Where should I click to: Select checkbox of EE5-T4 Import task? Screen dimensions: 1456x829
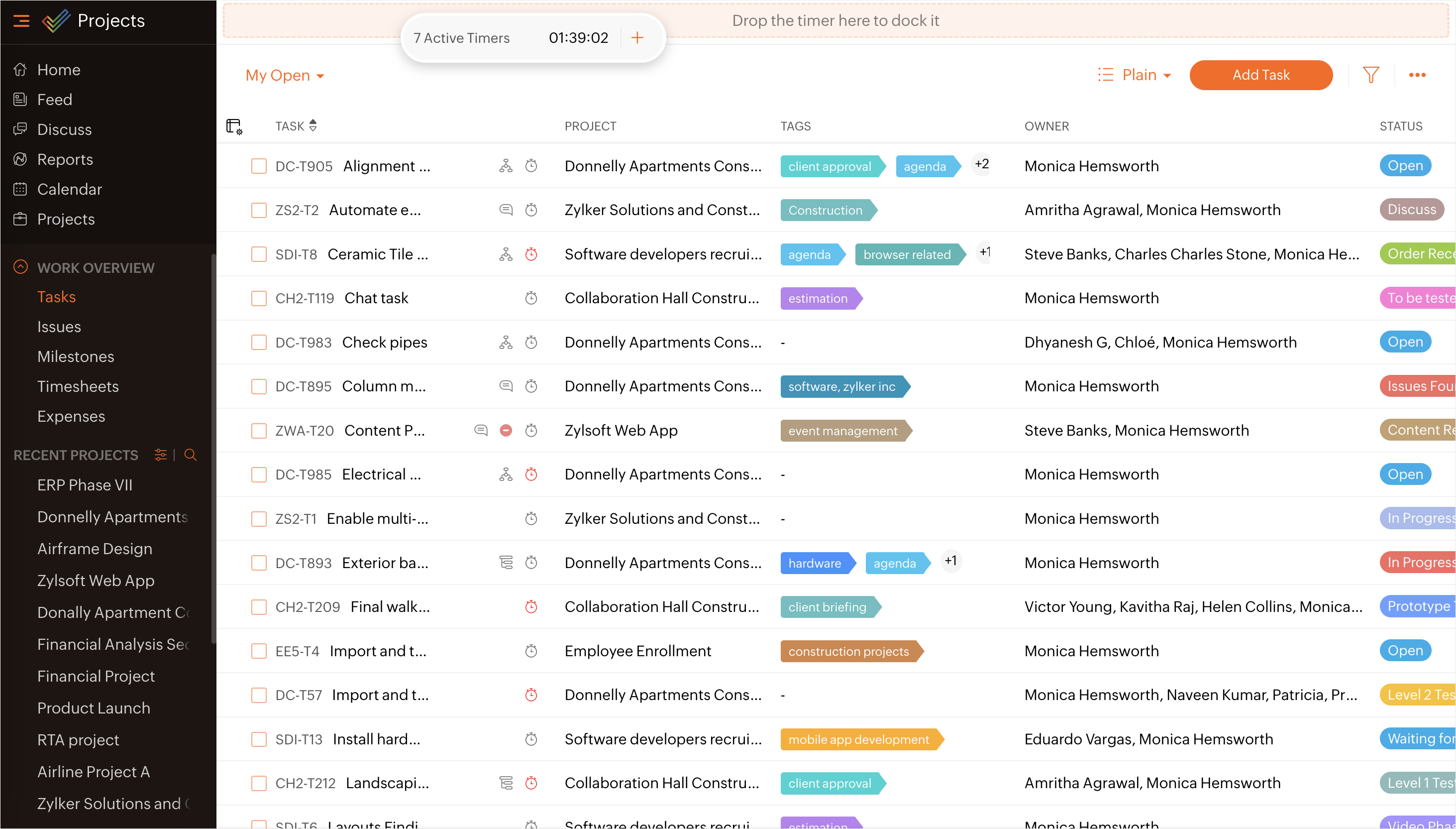tap(259, 651)
